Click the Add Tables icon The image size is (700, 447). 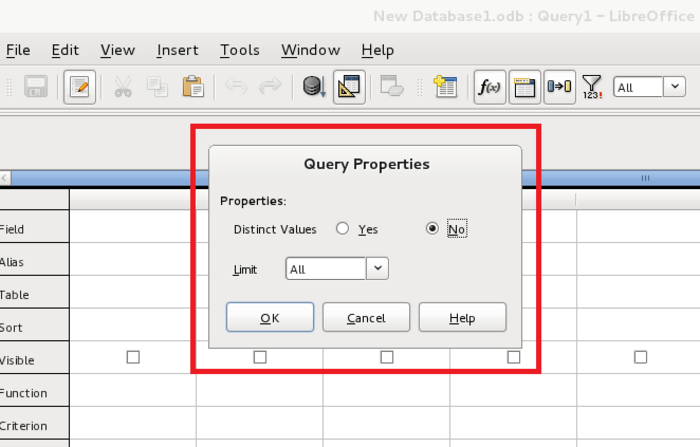point(445,87)
